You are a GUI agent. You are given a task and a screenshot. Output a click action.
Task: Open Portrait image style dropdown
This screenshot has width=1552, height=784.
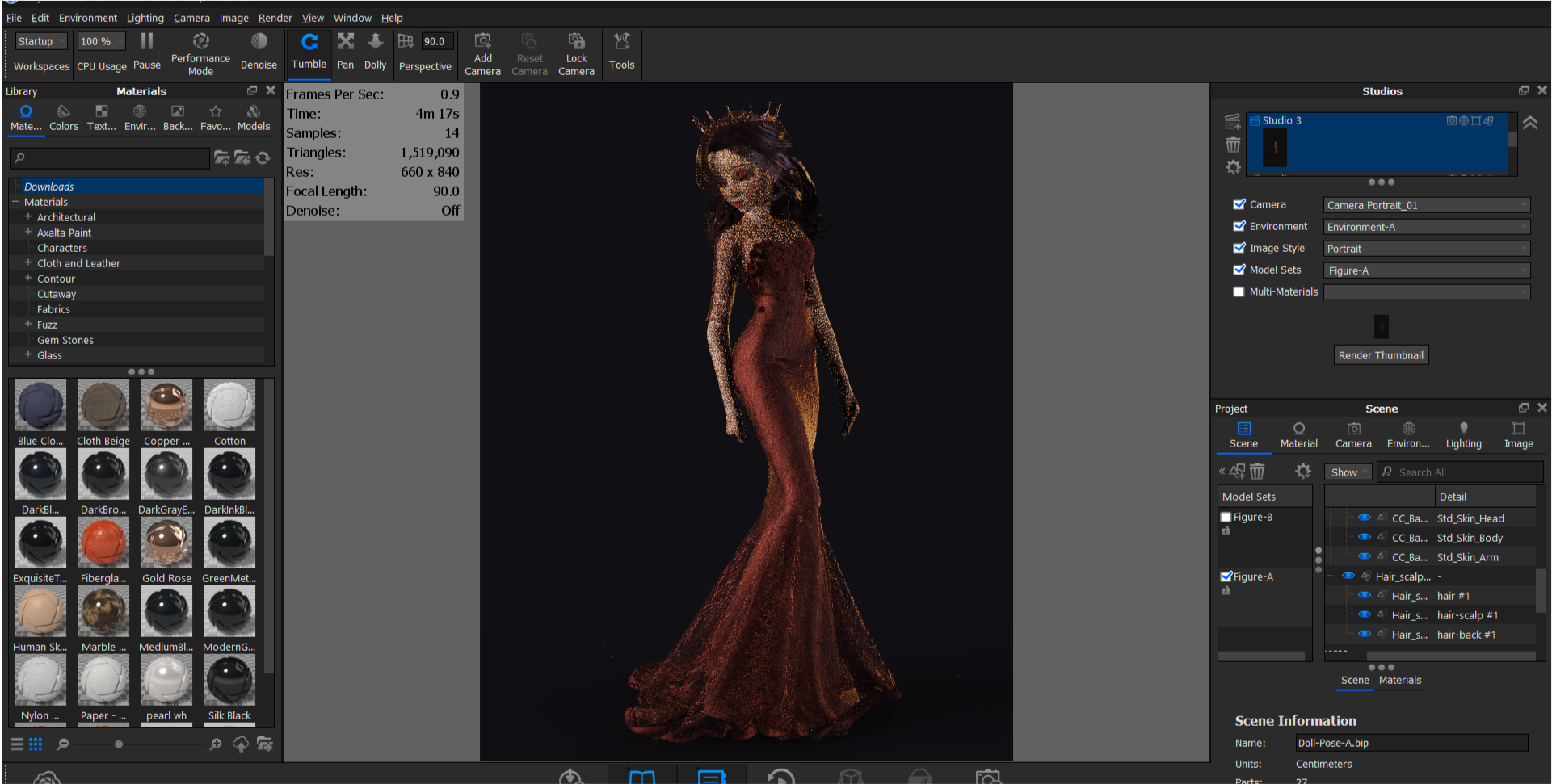coord(1427,249)
